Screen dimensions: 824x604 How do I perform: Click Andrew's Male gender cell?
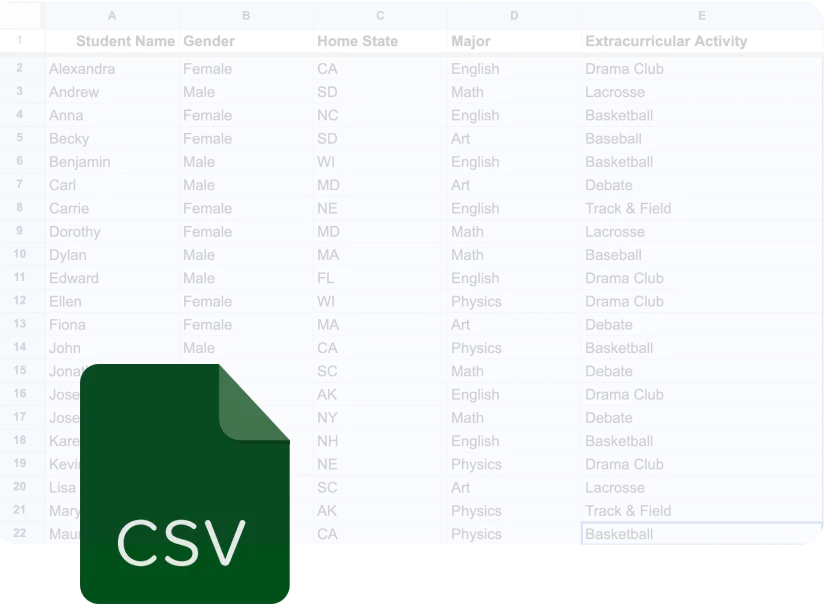coord(246,92)
